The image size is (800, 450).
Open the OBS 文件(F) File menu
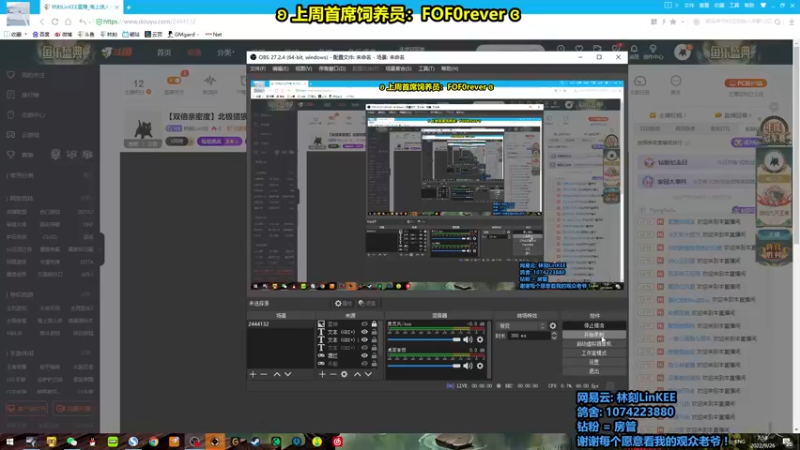tap(258, 68)
